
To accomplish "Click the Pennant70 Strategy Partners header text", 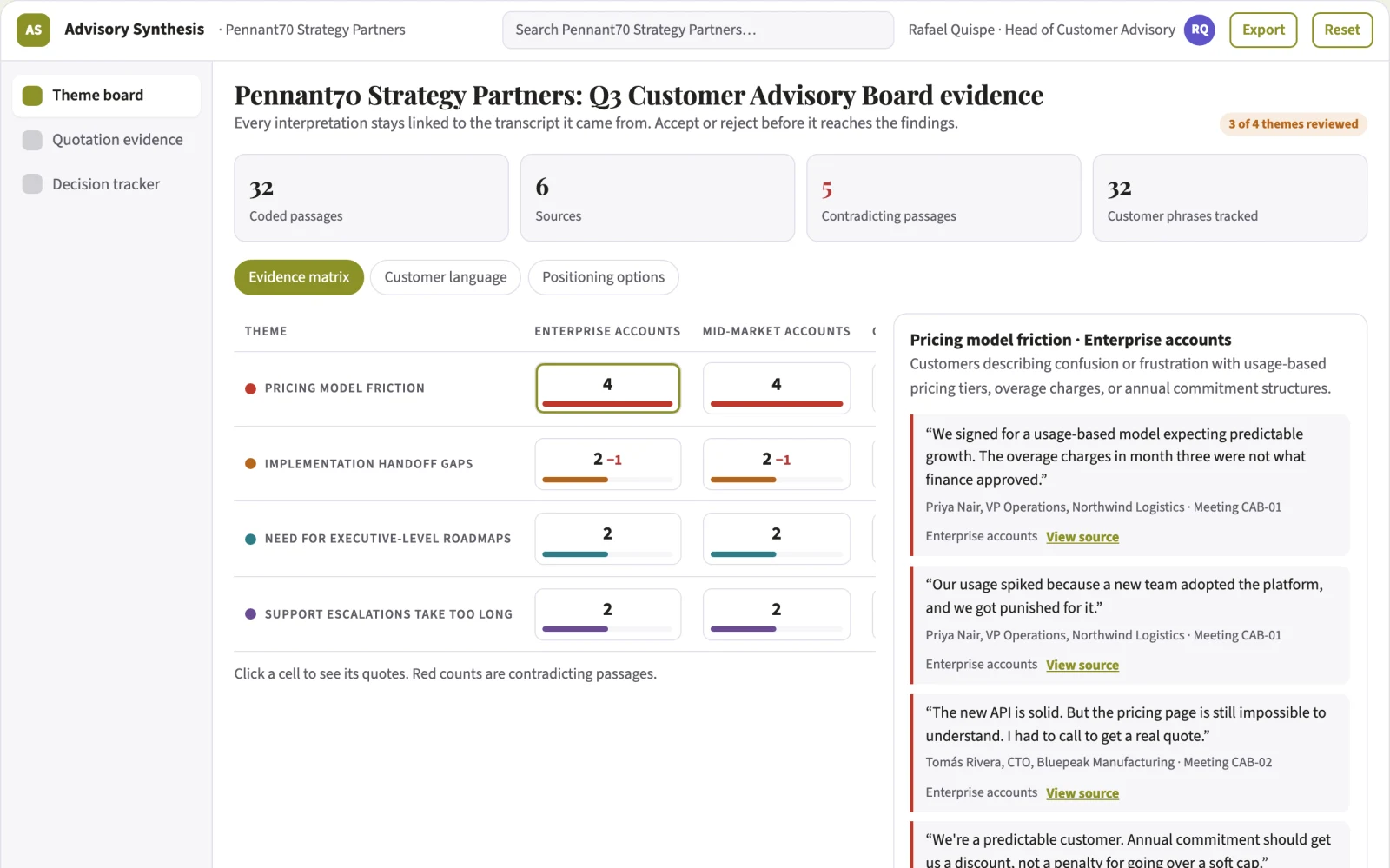I will click(315, 30).
